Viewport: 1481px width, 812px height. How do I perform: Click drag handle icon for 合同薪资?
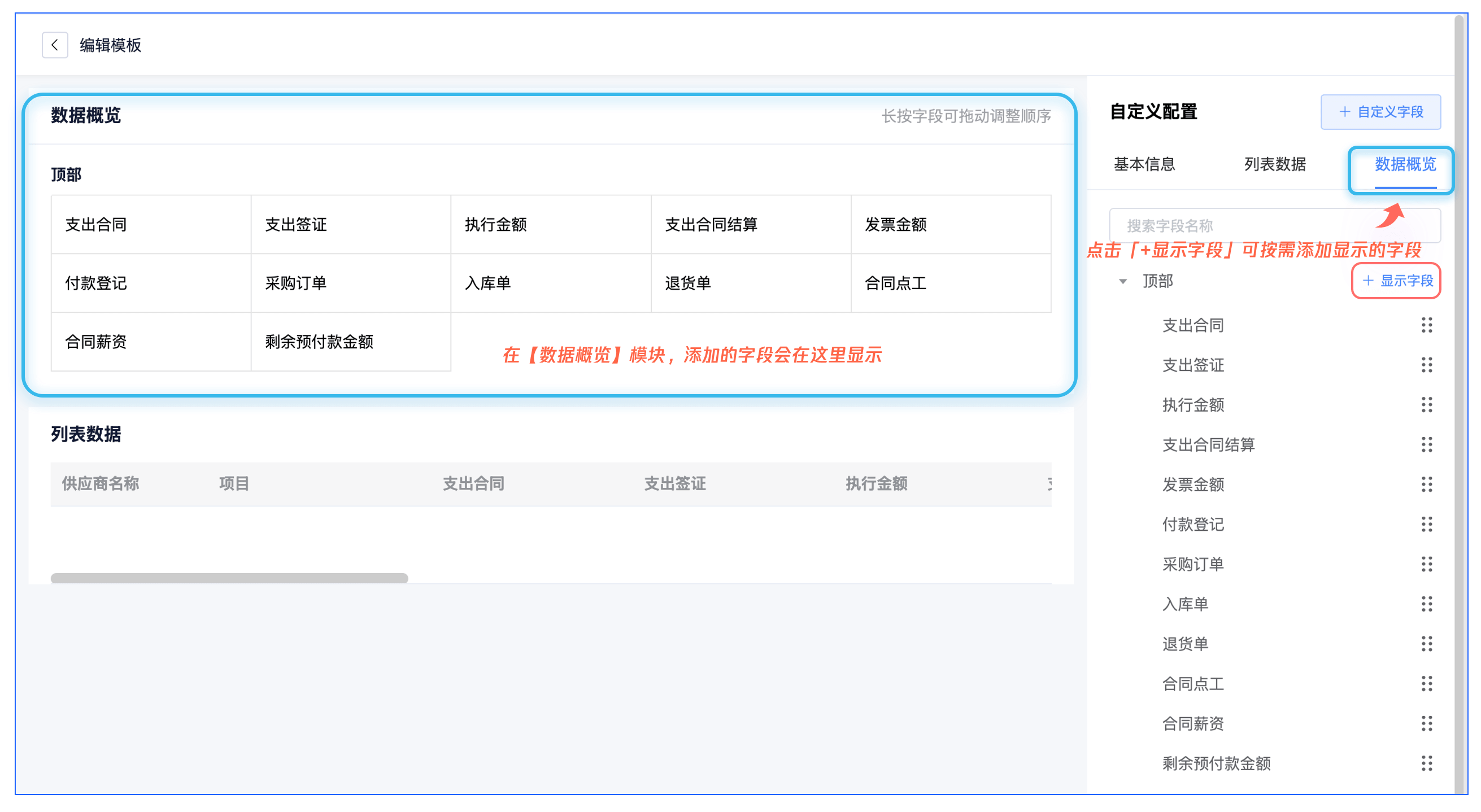point(1426,723)
